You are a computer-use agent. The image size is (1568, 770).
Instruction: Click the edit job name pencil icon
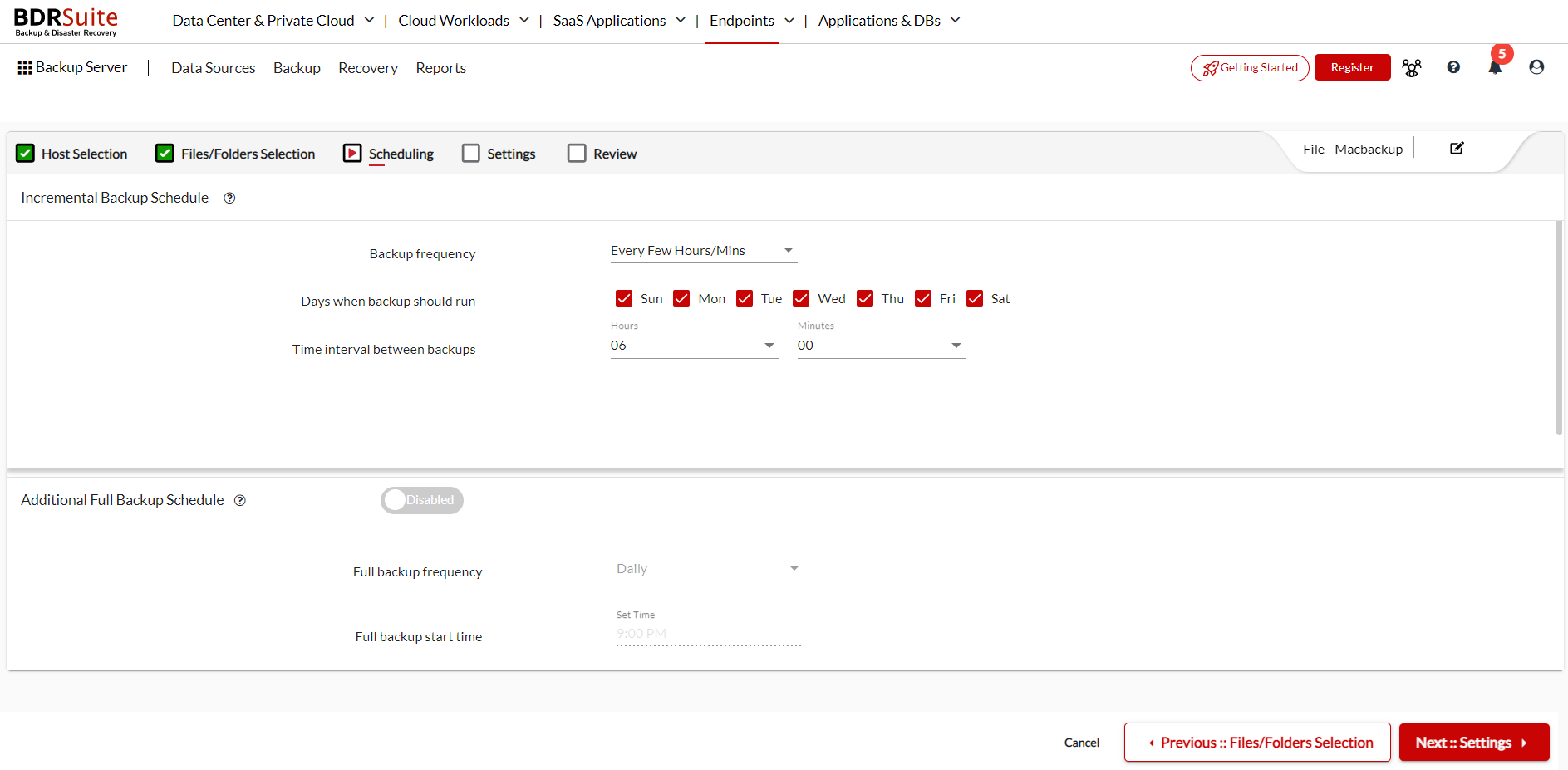coord(1457,148)
